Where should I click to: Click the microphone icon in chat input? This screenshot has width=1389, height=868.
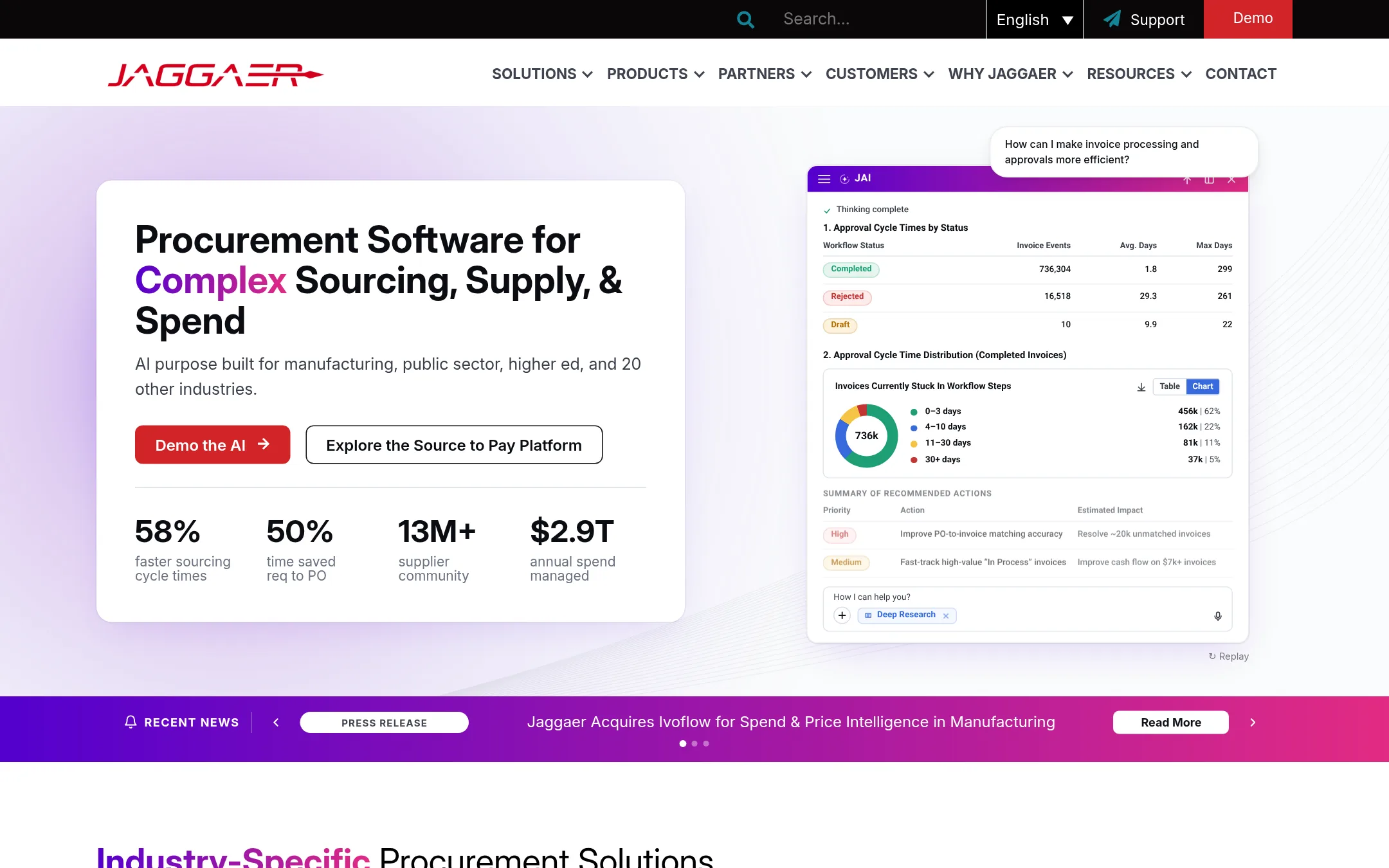(x=1217, y=616)
